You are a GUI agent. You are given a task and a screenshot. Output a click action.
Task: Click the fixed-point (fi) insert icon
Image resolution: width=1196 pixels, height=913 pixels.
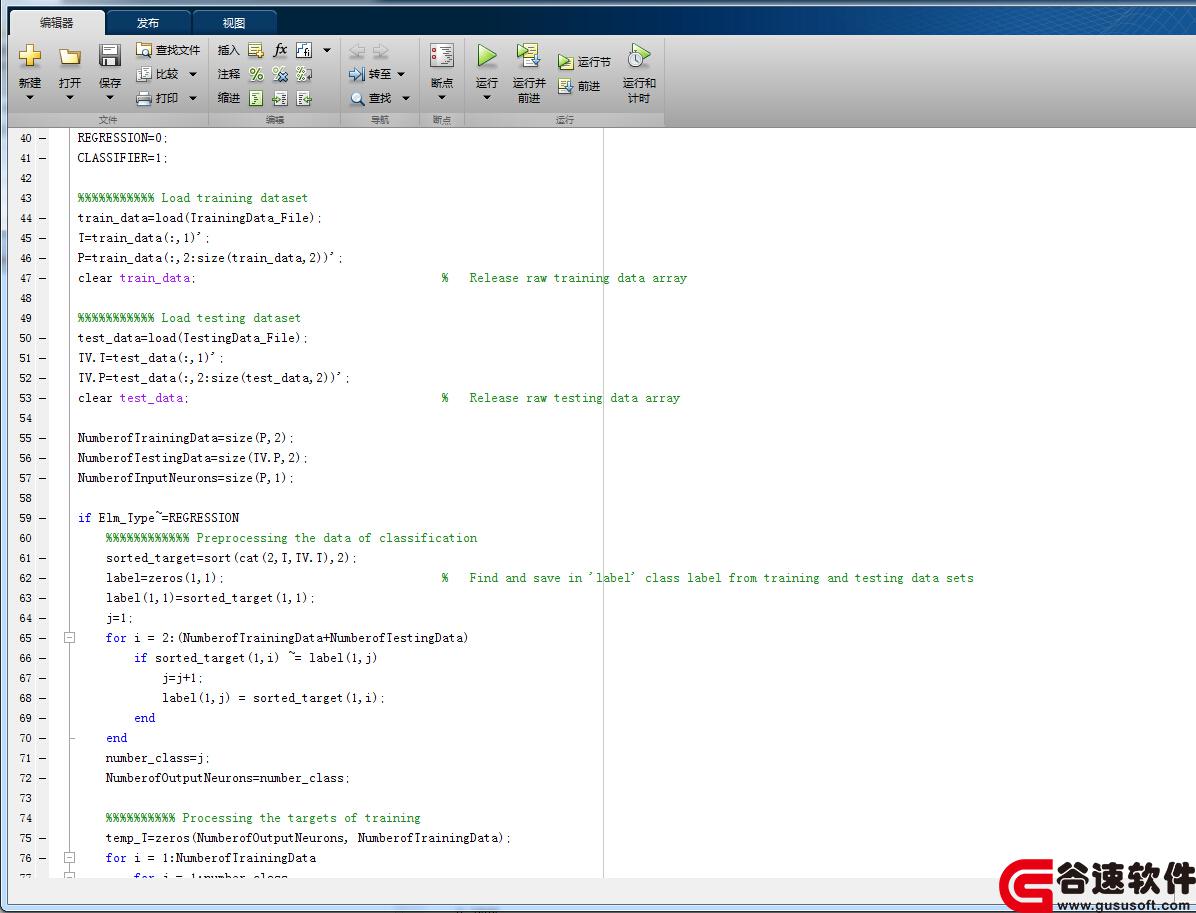tap(304, 50)
